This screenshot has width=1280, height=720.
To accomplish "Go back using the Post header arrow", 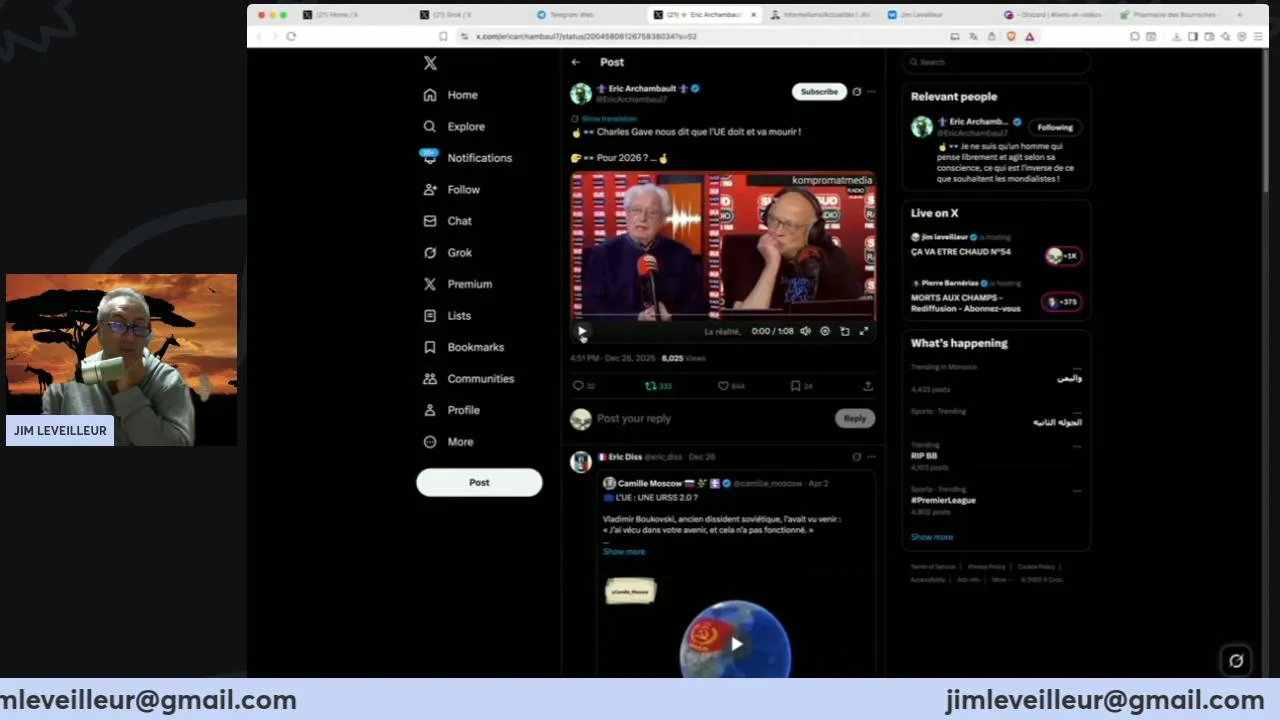I will pos(576,62).
